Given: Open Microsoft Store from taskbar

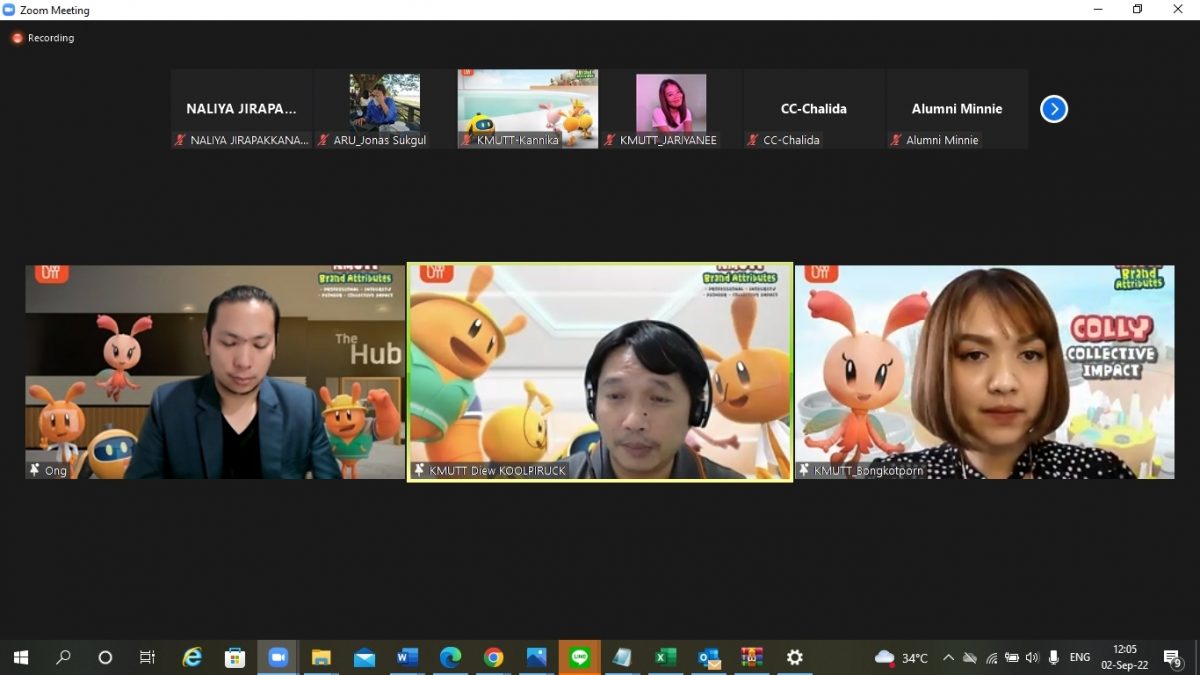Looking at the screenshot, I should click(x=235, y=657).
